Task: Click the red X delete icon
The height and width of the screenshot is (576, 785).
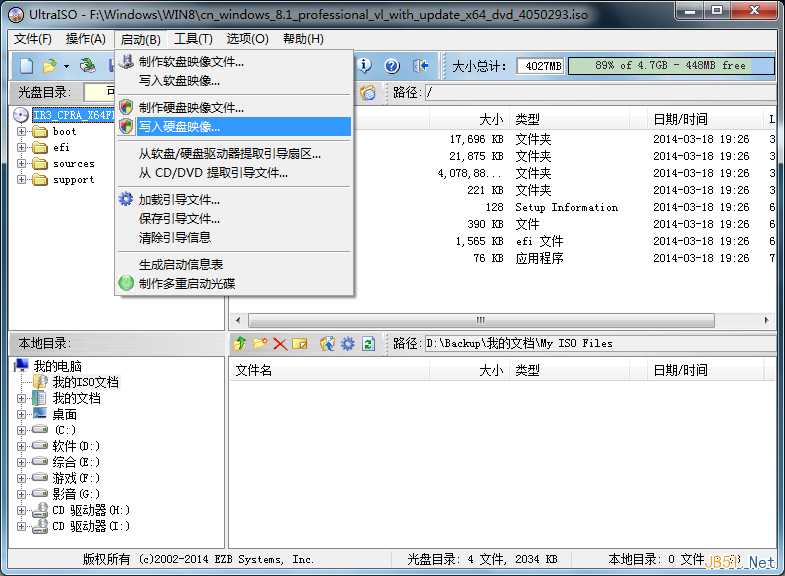Action: (280, 344)
